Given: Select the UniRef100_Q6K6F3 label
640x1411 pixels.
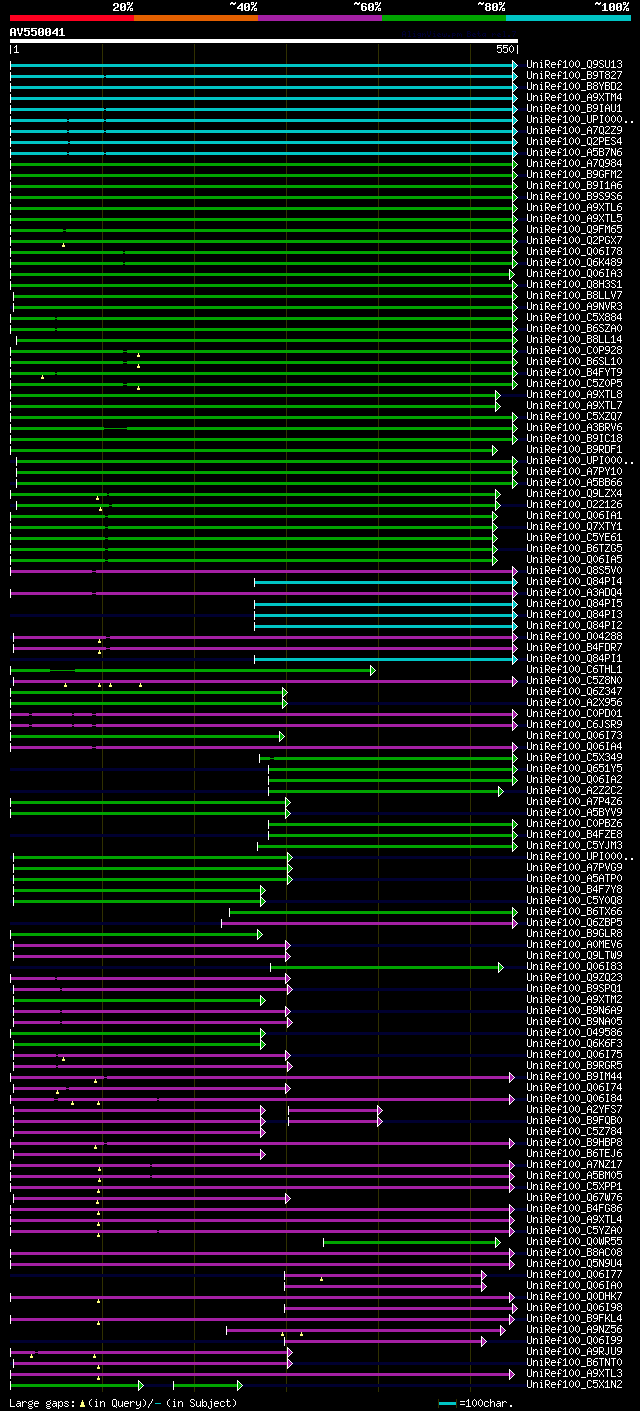Looking at the screenshot, I should click(x=574, y=1043).
